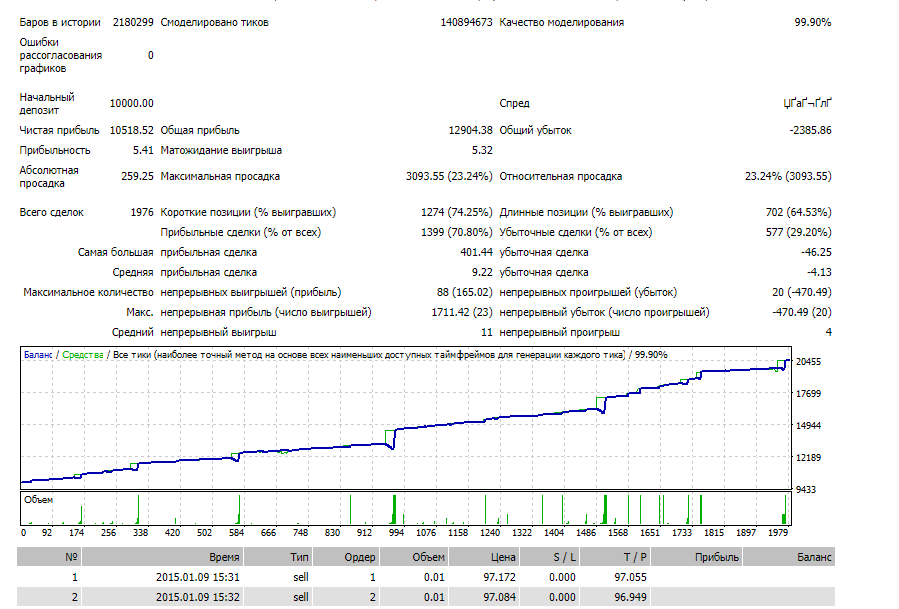The width and height of the screenshot is (899, 609).
Task: Click the Баланс legend label on chart
Action: pyautogui.click(x=38, y=355)
